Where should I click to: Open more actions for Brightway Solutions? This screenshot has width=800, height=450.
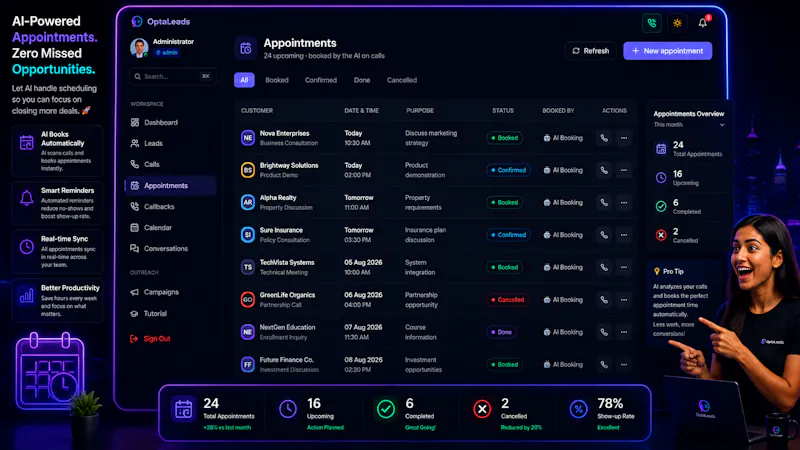tap(623, 170)
